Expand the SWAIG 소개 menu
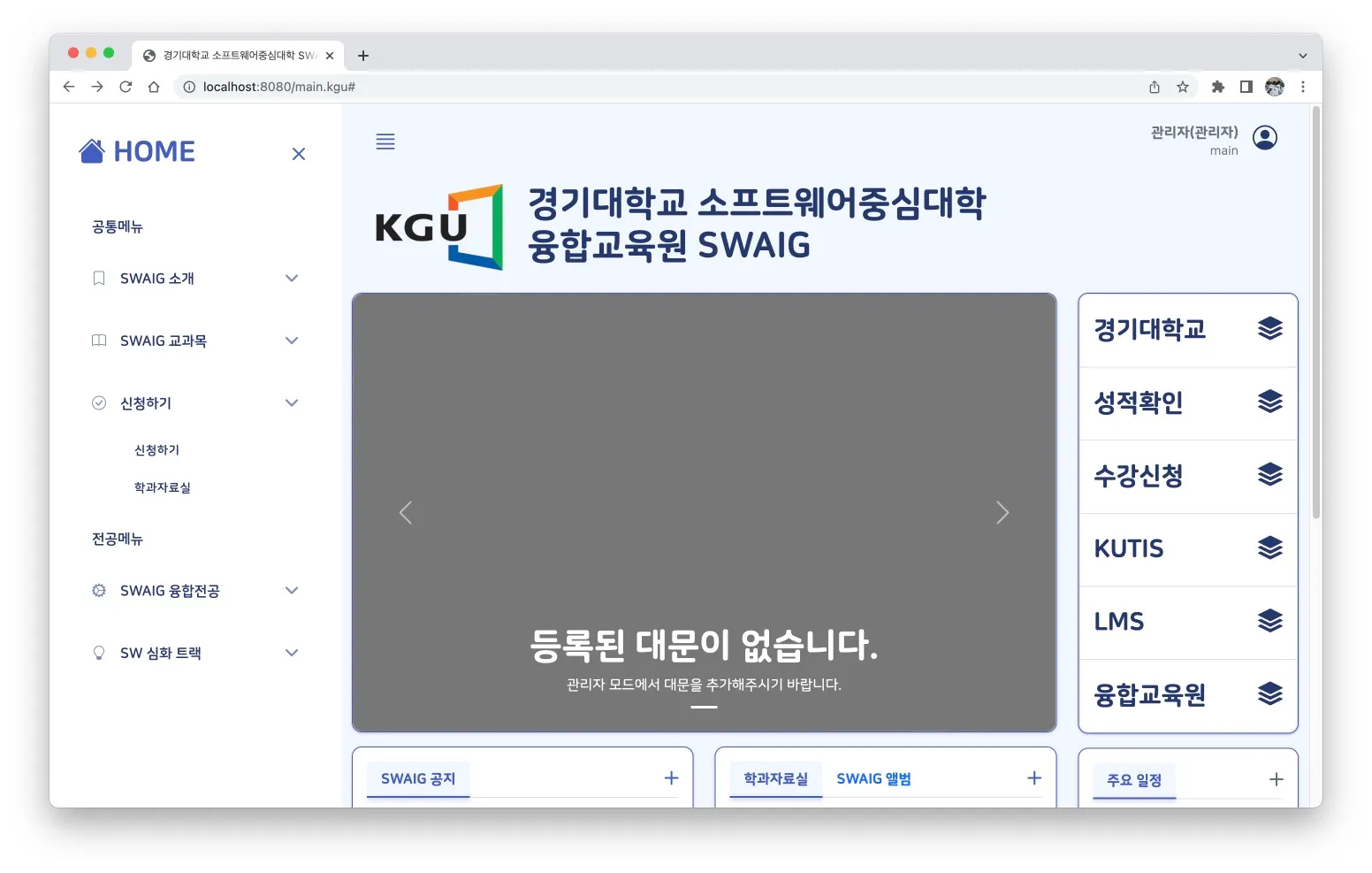The width and height of the screenshot is (1372, 873). click(x=292, y=278)
